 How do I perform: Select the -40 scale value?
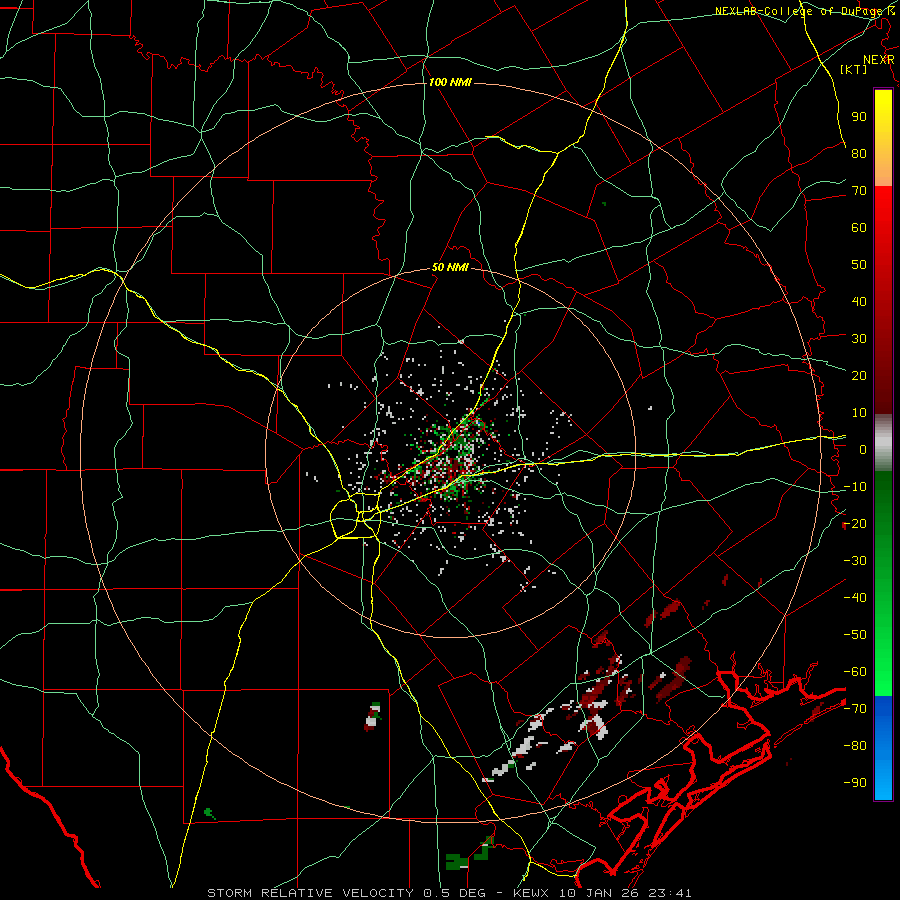pos(855,598)
